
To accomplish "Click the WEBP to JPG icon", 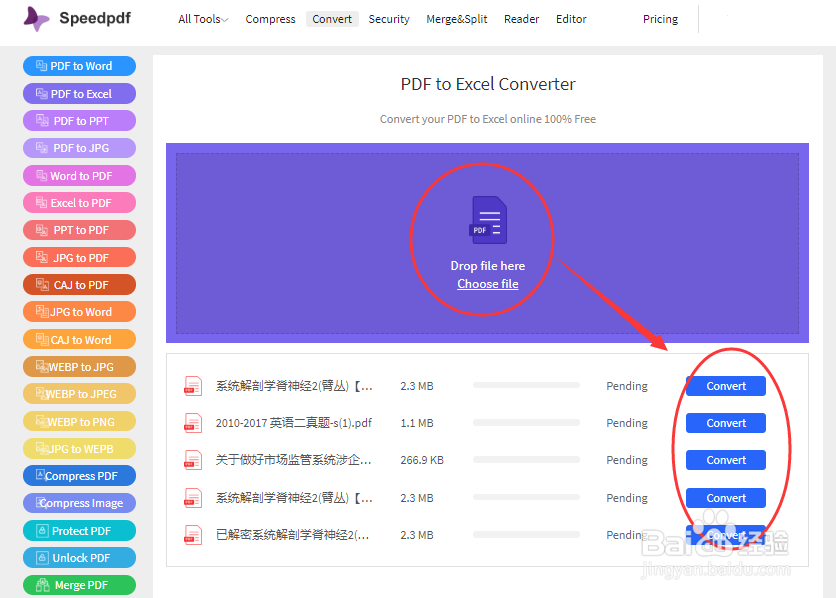I will [x=42, y=366].
